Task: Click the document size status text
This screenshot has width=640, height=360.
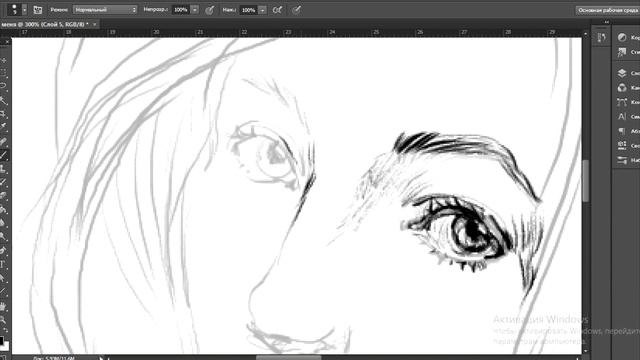Action: pyautogui.click(x=54, y=358)
